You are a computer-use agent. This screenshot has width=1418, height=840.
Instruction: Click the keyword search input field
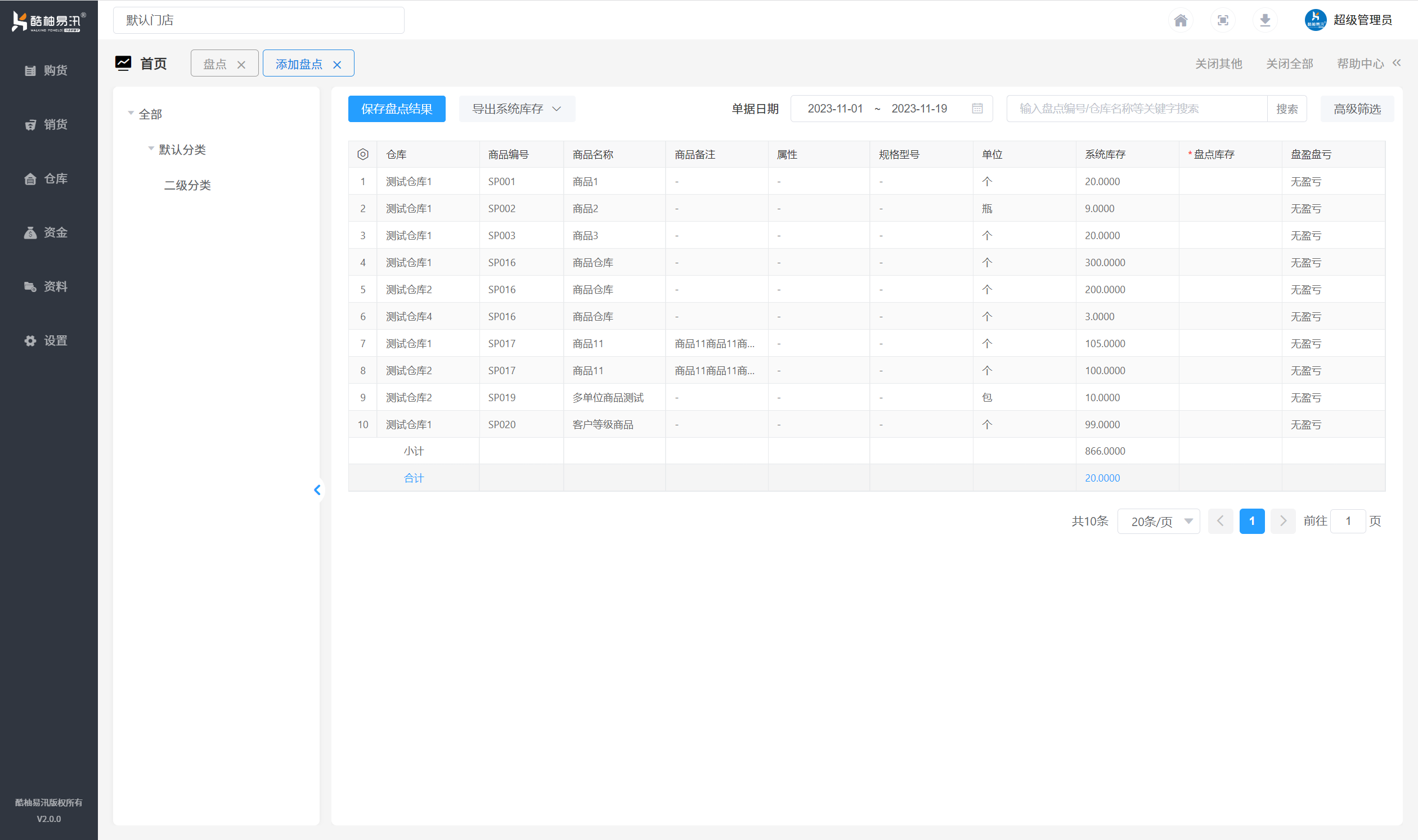click(x=1136, y=109)
